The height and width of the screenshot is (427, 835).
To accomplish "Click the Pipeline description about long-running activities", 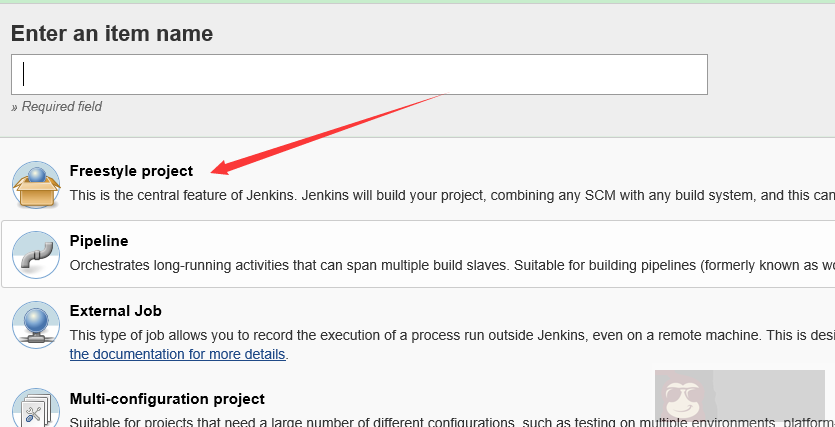I will [x=452, y=265].
